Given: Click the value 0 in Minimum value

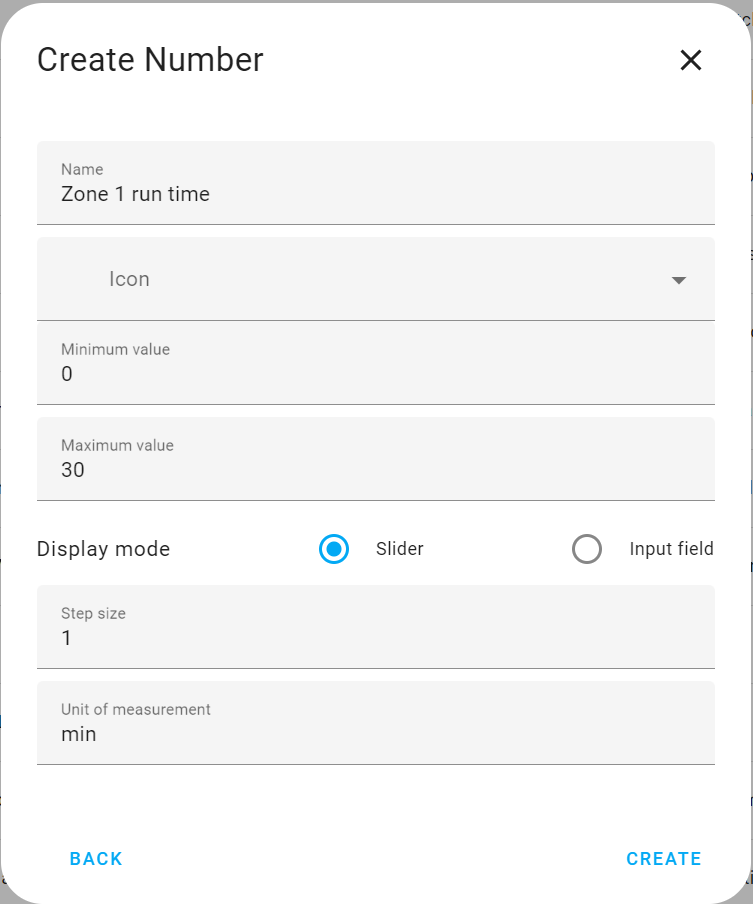Looking at the screenshot, I should pos(67,374).
